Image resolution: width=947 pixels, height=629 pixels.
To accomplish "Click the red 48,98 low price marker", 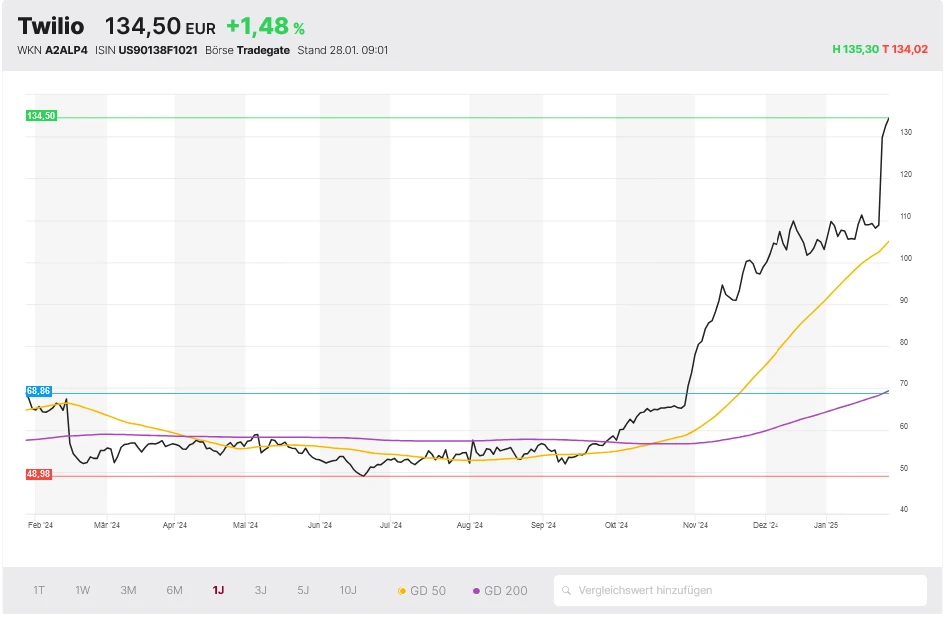I will click(x=39, y=475).
